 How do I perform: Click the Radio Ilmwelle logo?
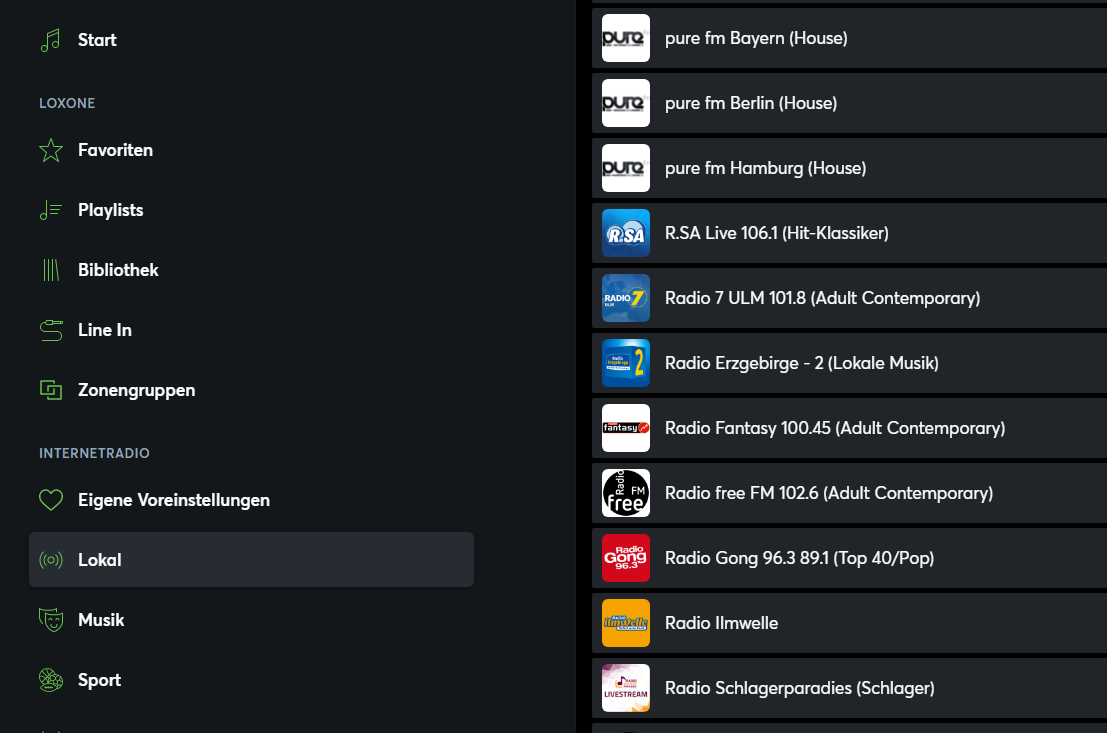pyautogui.click(x=626, y=623)
